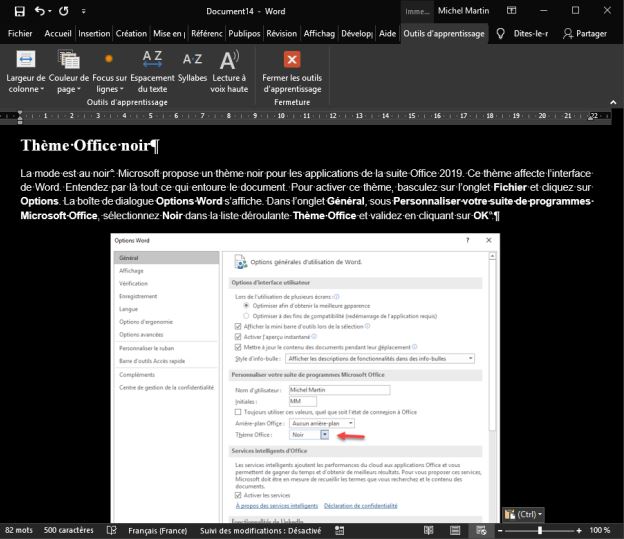Open spelling check icon in status bar
The height and width of the screenshot is (539, 624).
[x=112, y=530]
